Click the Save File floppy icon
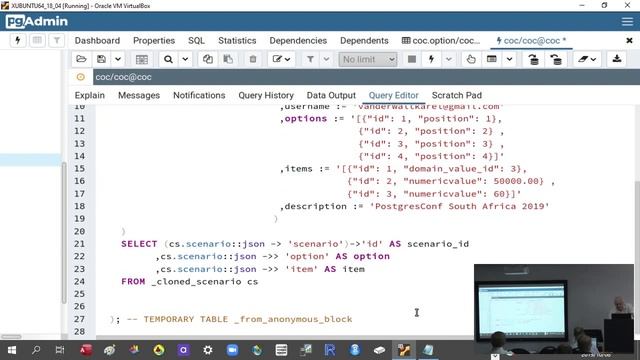Image resolution: width=640 pixels, height=360 pixels. 101,59
